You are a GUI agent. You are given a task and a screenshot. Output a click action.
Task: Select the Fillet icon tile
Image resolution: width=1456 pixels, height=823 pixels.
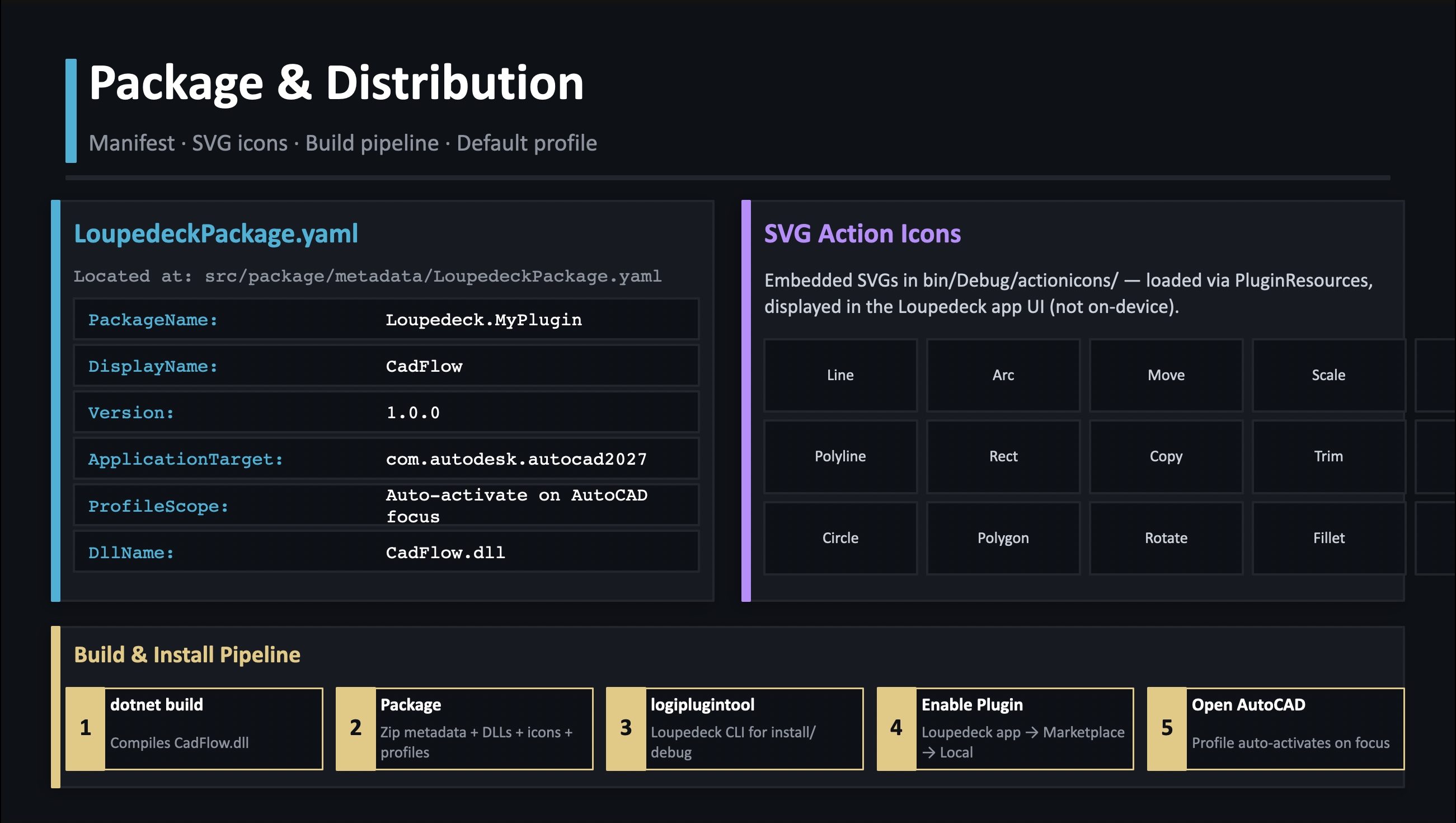click(1328, 538)
